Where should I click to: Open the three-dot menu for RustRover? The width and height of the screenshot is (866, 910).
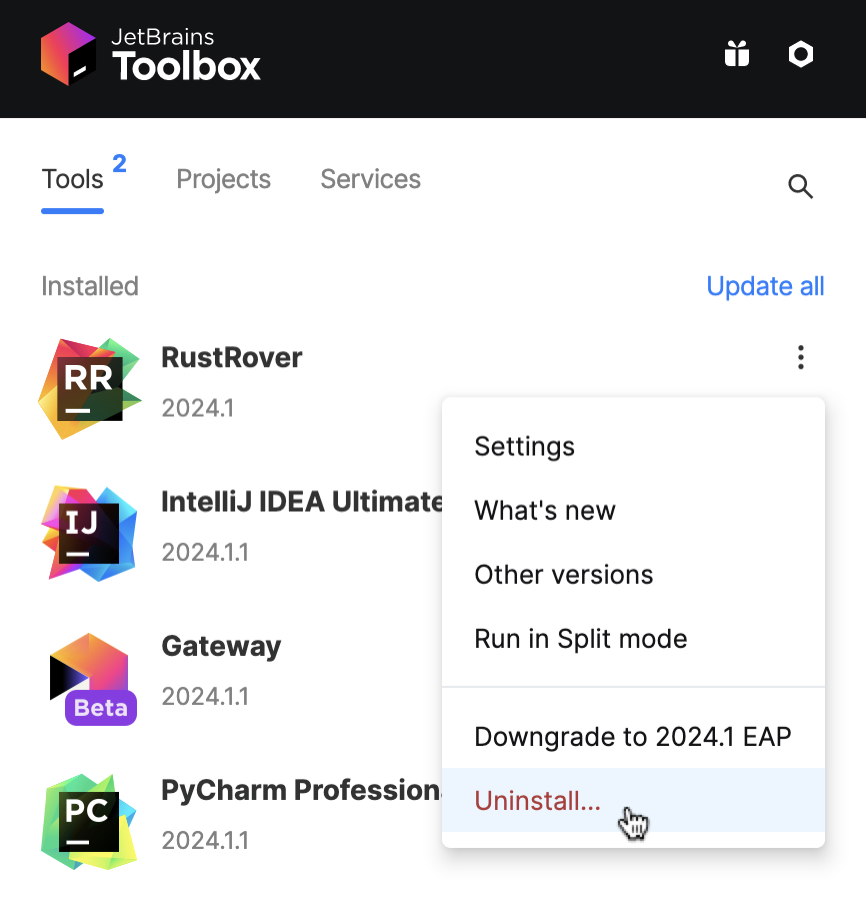(800, 357)
